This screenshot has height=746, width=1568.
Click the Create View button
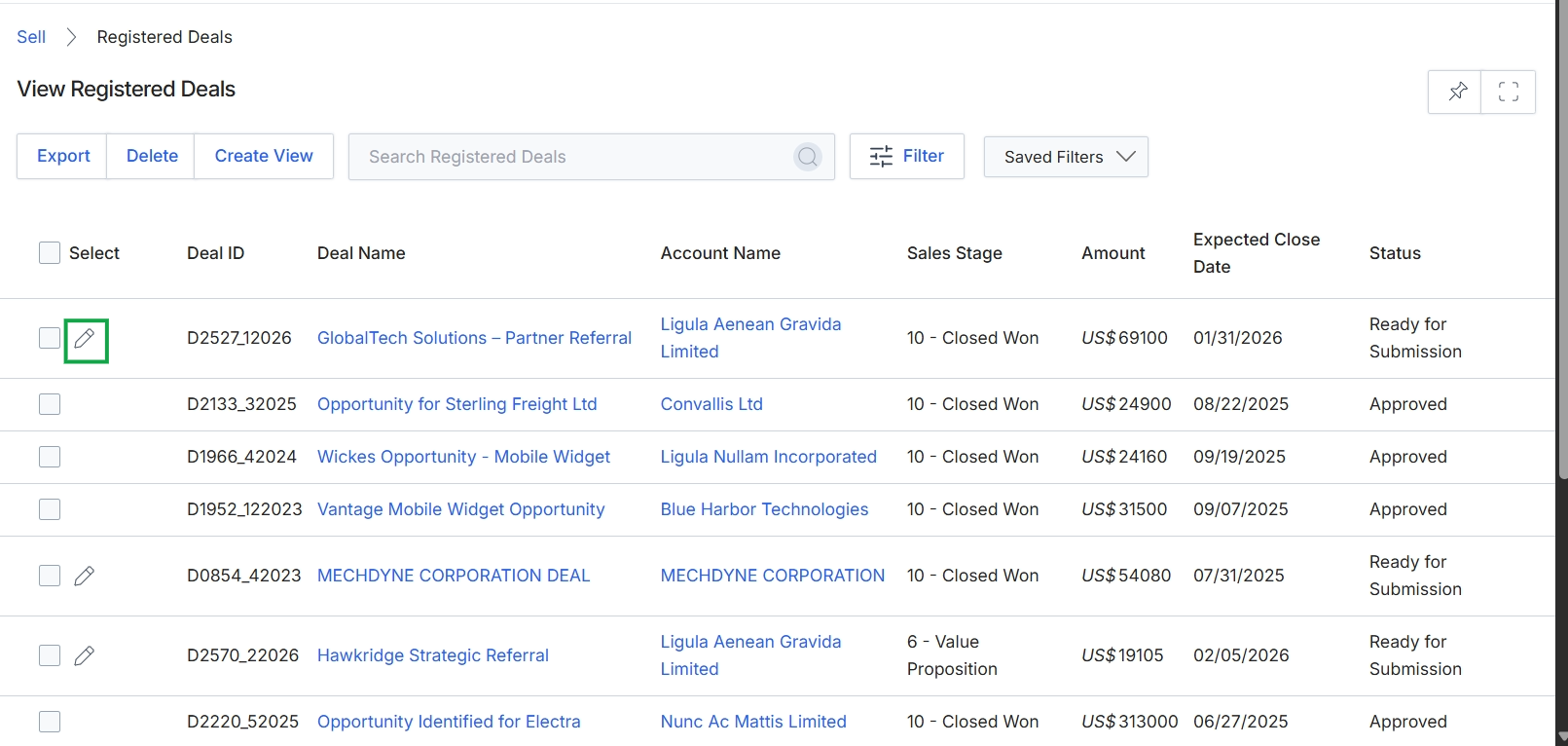click(264, 156)
